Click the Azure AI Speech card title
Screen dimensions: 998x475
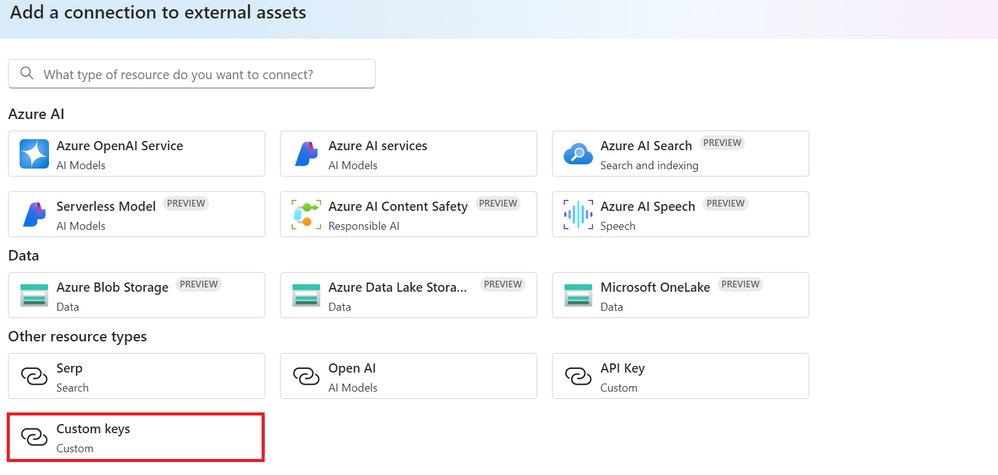tap(648, 206)
